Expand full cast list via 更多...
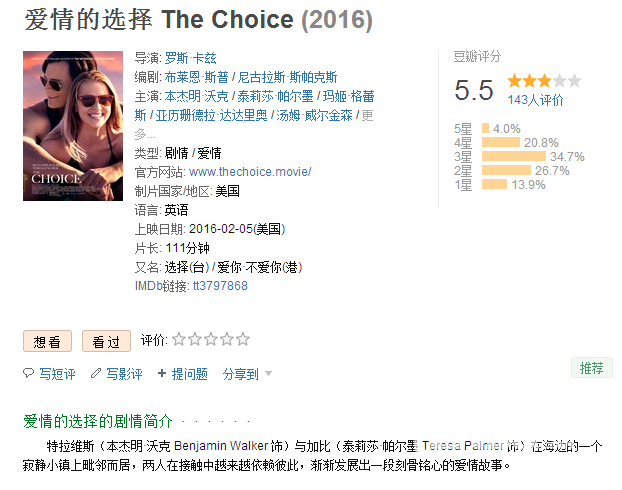 tap(367, 115)
